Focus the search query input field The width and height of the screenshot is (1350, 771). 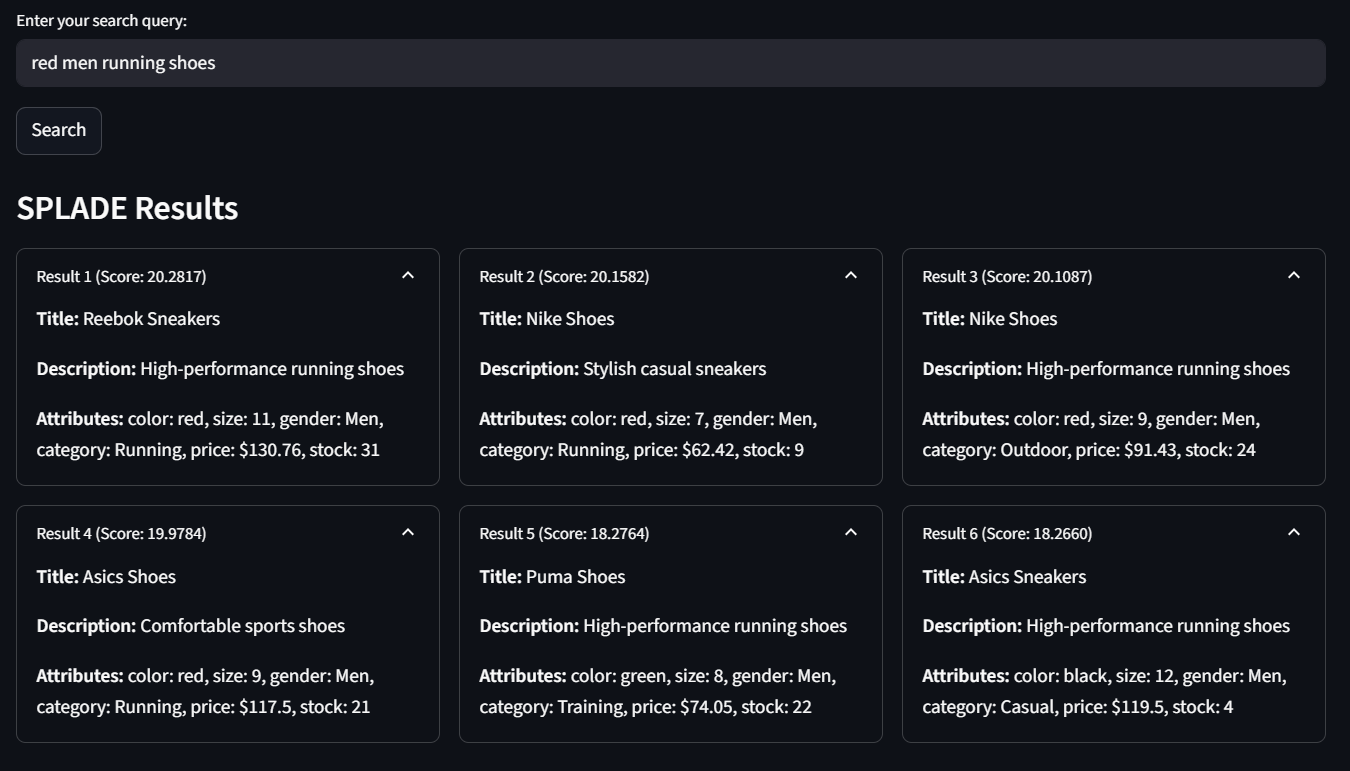(x=671, y=63)
